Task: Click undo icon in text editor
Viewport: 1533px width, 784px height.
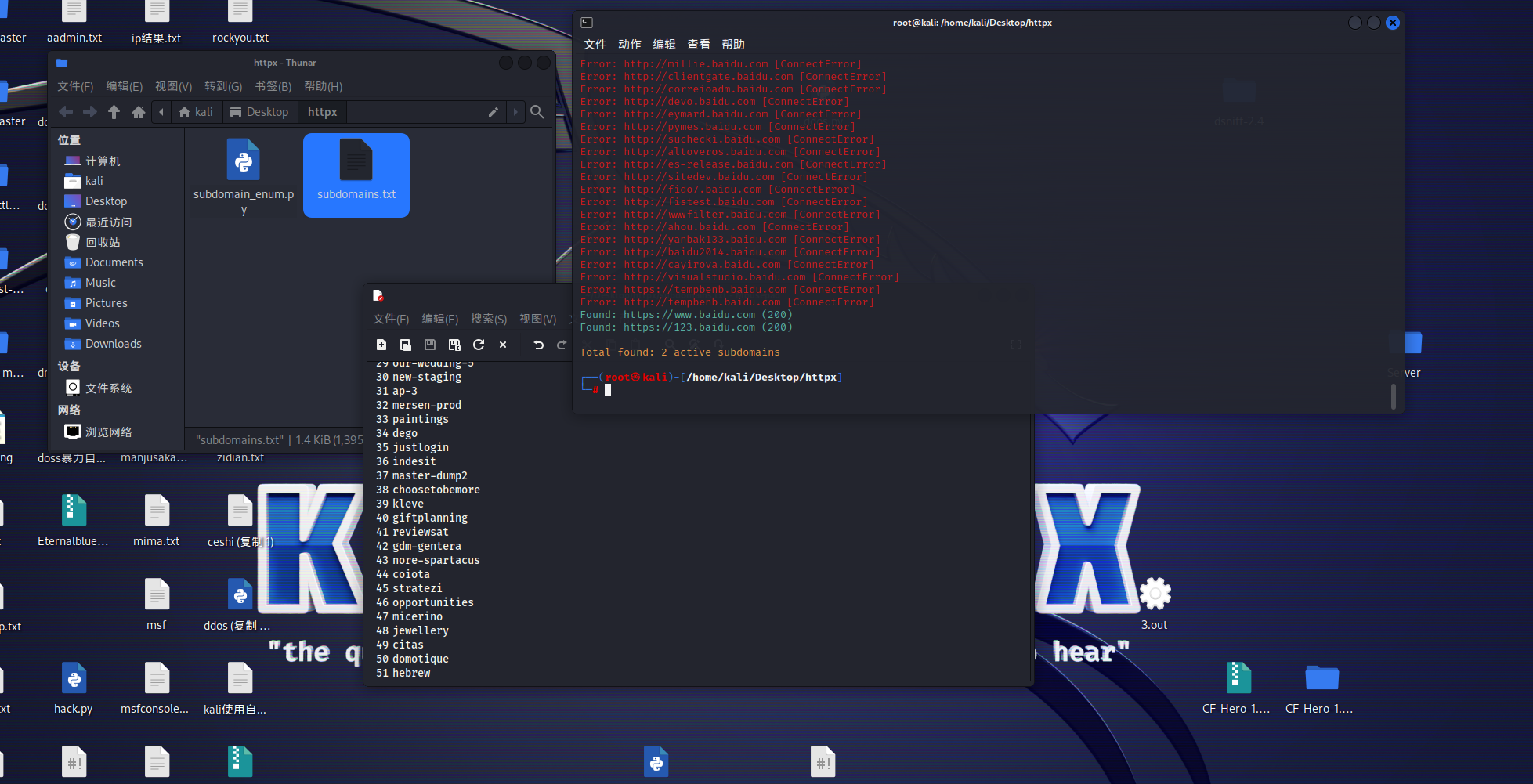Action: [x=538, y=345]
